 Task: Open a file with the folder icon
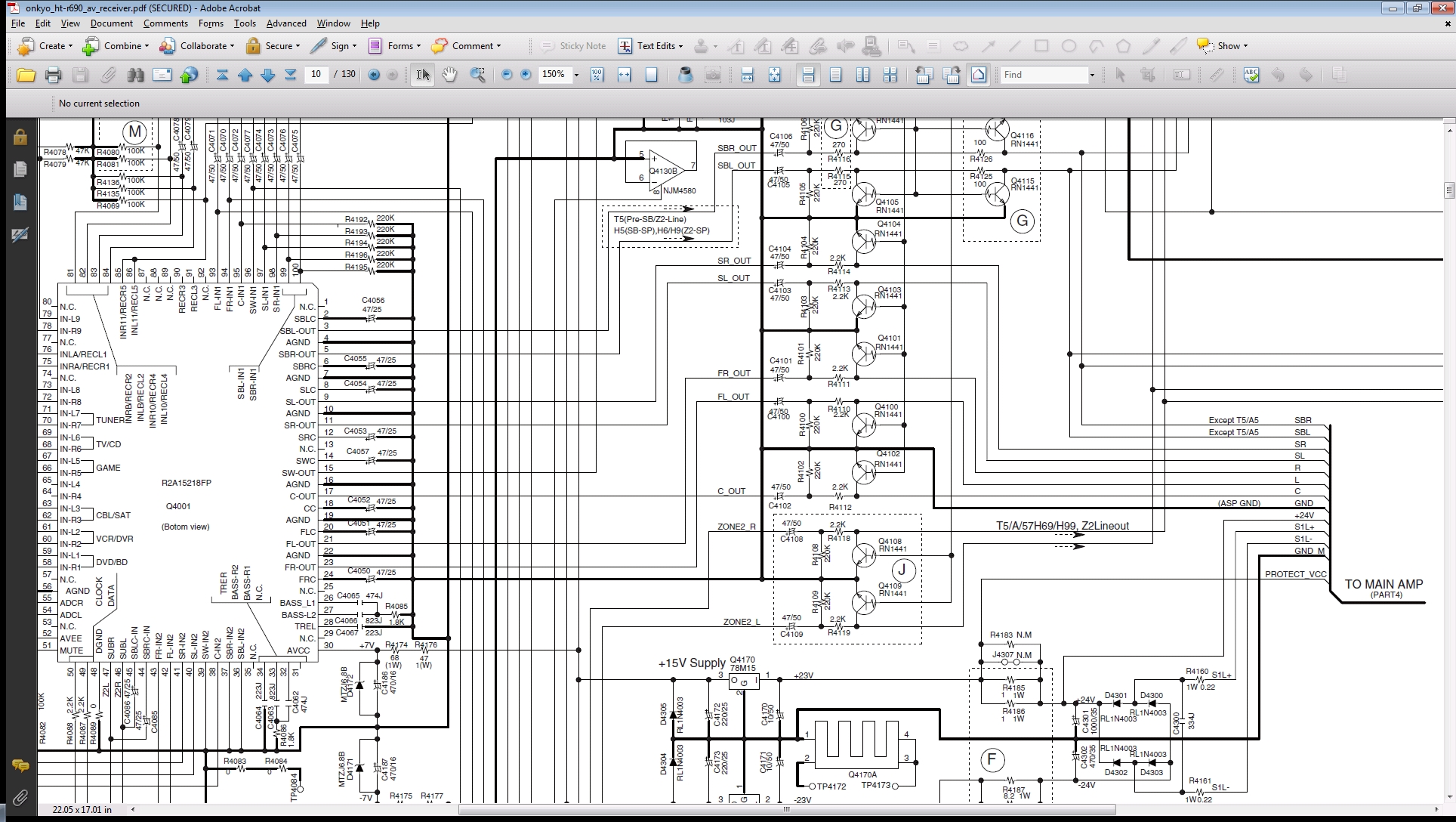click(26, 75)
